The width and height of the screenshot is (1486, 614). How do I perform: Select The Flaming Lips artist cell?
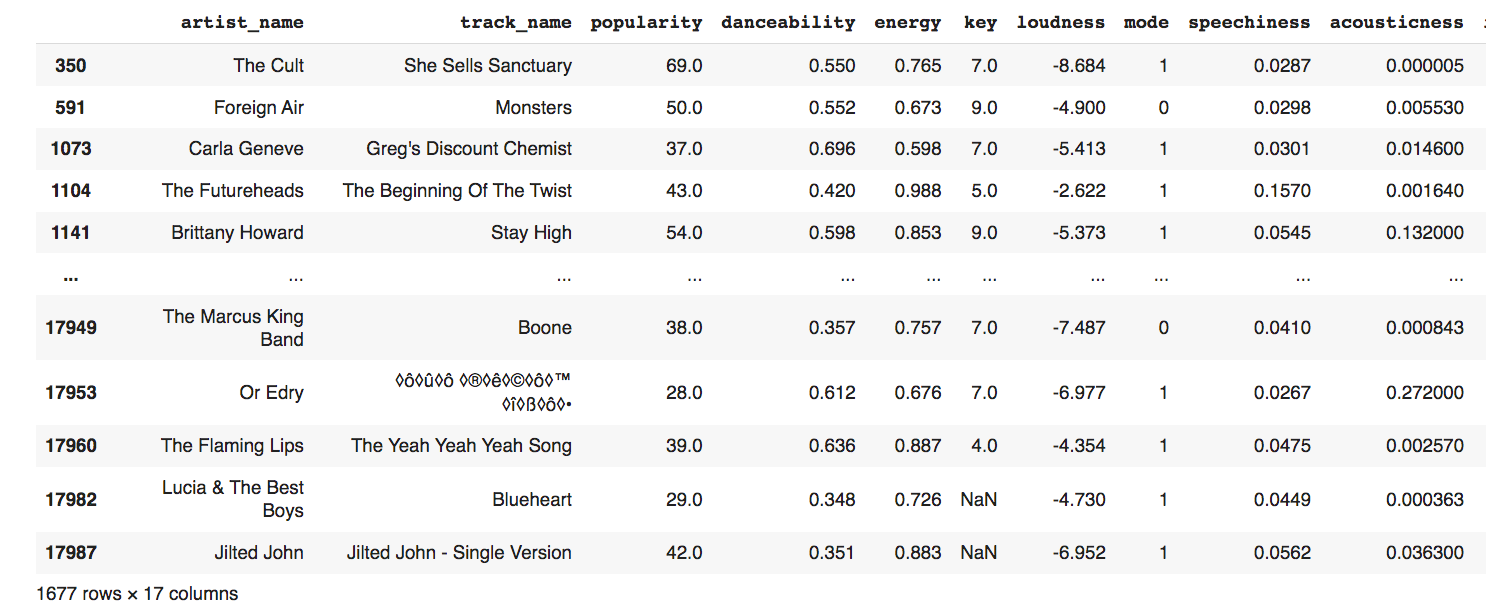232,446
